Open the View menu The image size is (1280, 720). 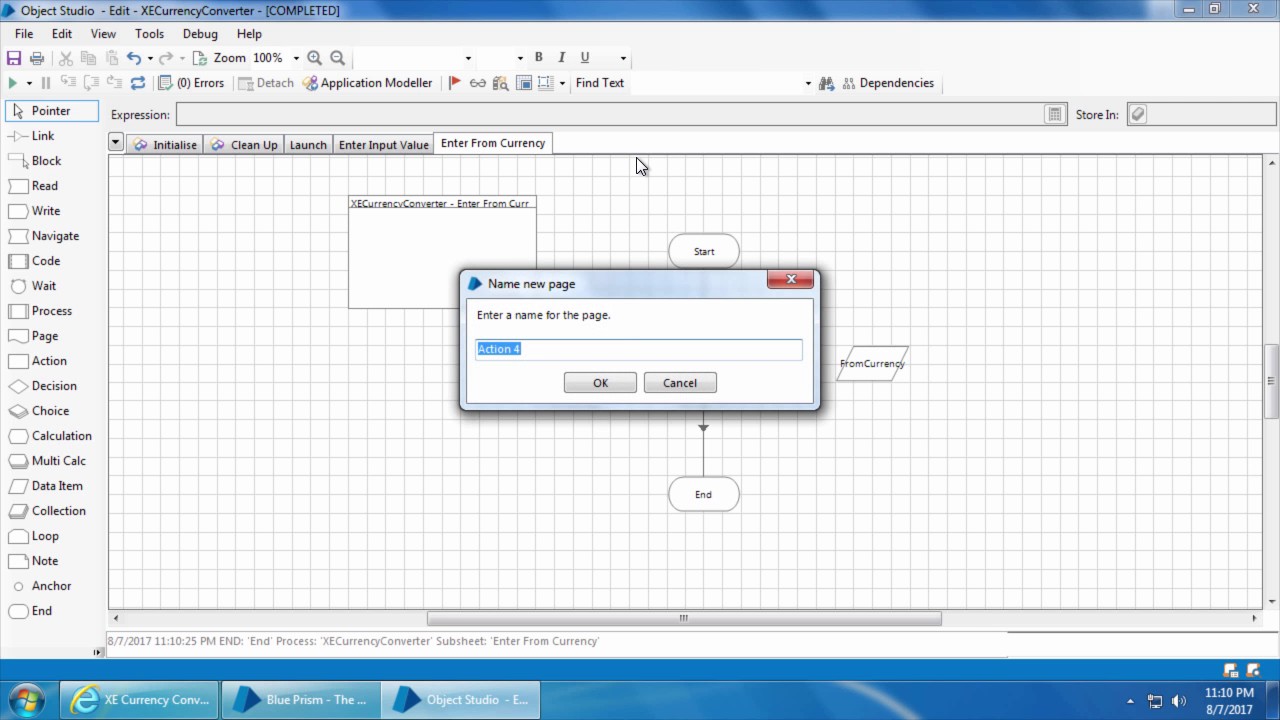103,34
